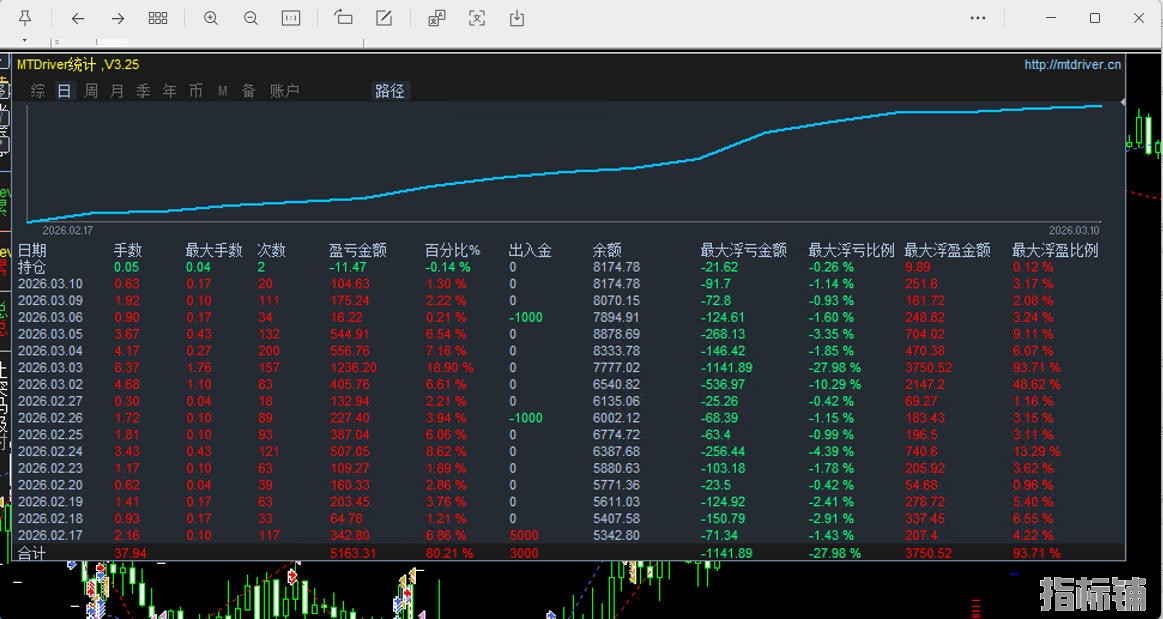
Task: Open the three-dot more options menu
Action: 978,18
